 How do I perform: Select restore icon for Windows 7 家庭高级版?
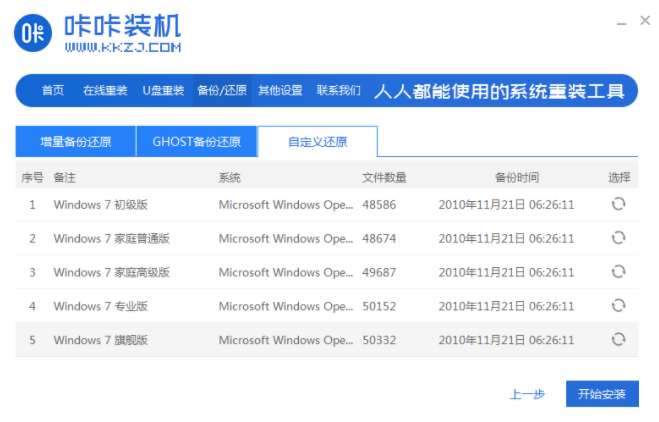(x=618, y=272)
